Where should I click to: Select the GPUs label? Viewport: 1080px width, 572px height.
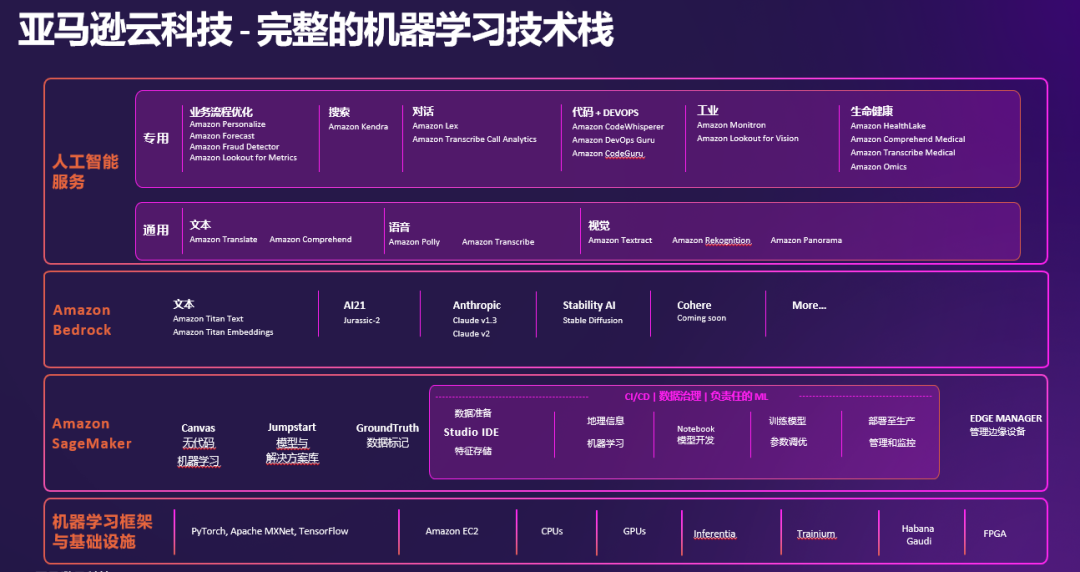634,531
